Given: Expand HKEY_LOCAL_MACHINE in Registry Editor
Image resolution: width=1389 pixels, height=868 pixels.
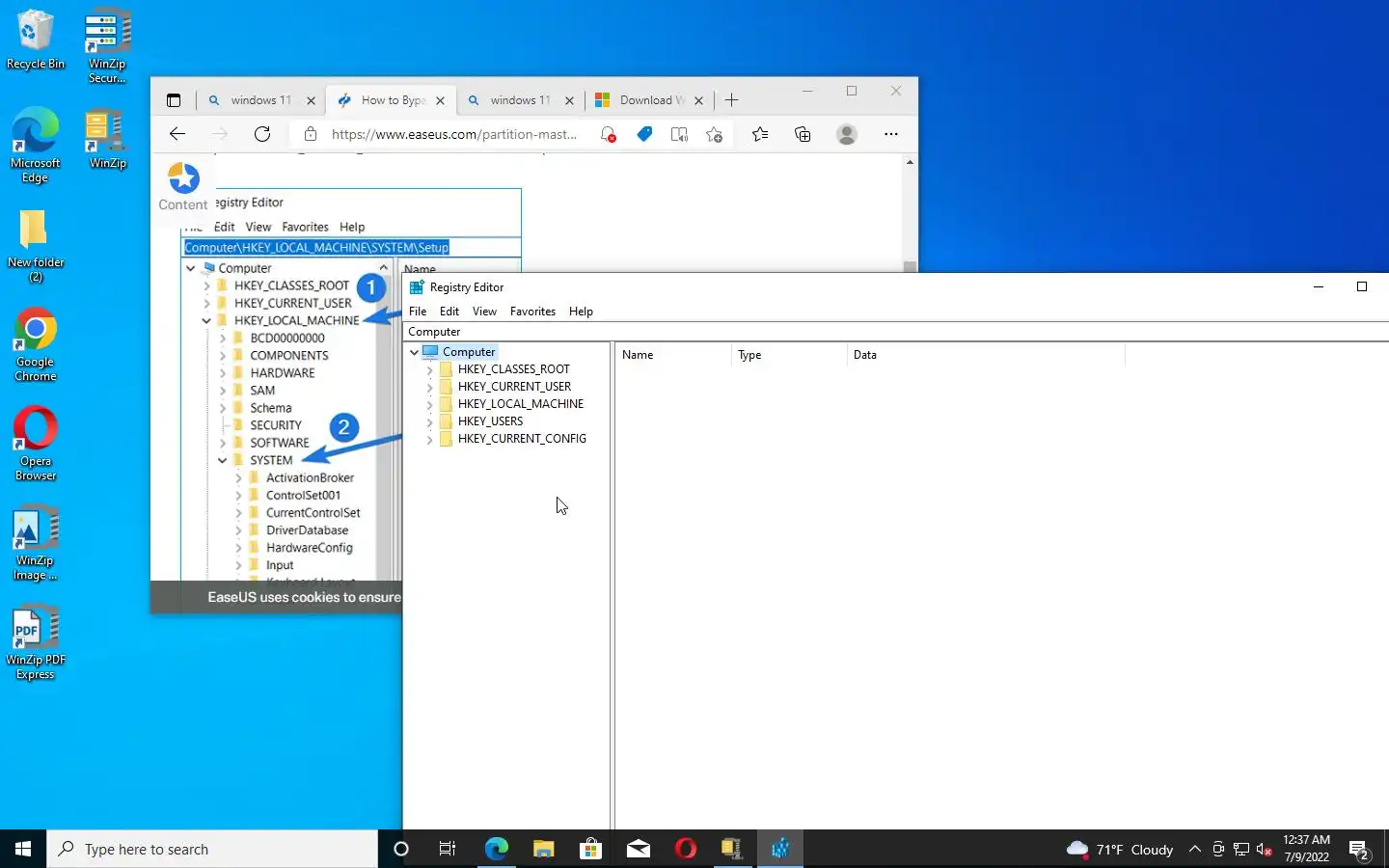Looking at the screenshot, I should click(429, 404).
